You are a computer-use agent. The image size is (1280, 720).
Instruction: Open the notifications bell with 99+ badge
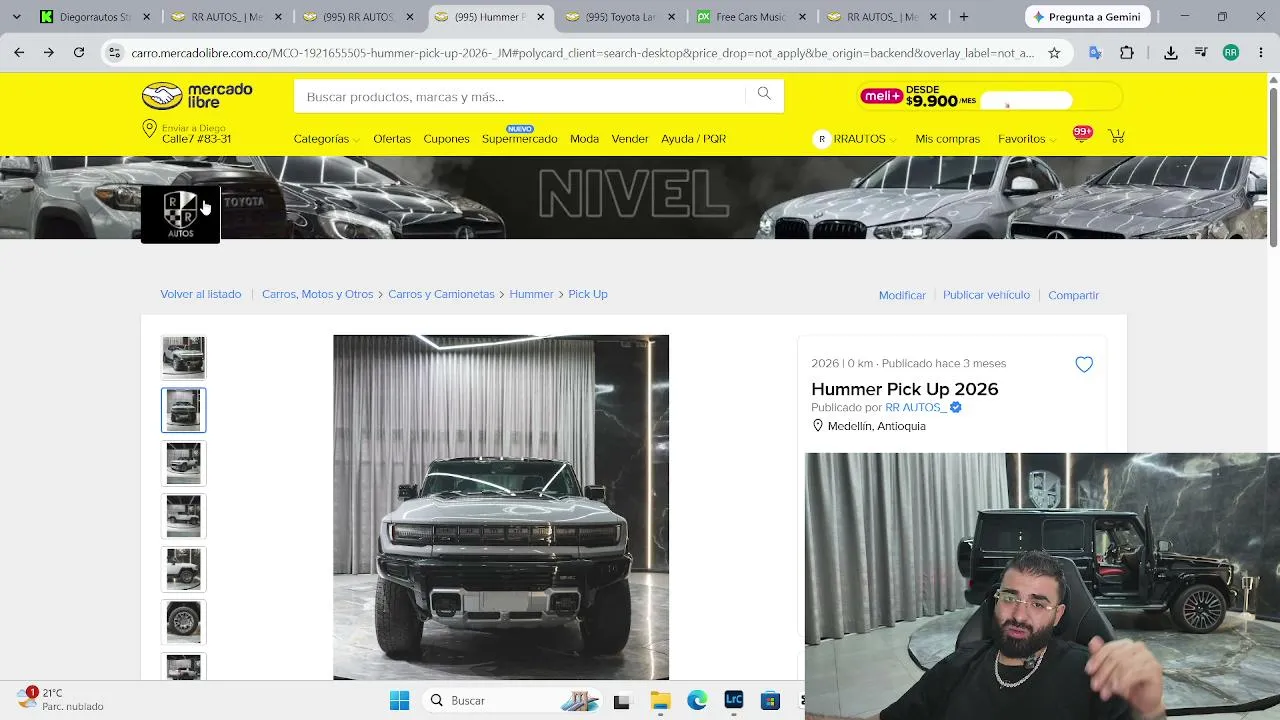1081,135
